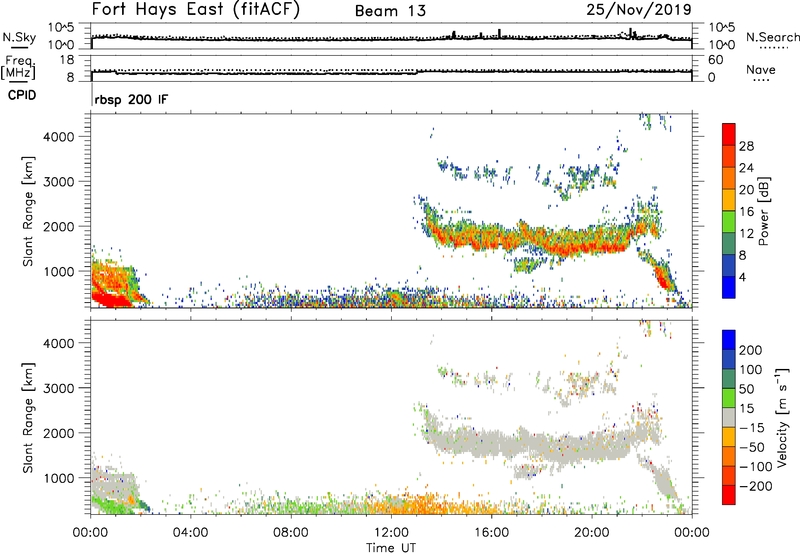The height and width of the screenshot is (554, 800).
Task: Click the 'Power [dB]' colorbar title
Action: 764,211
